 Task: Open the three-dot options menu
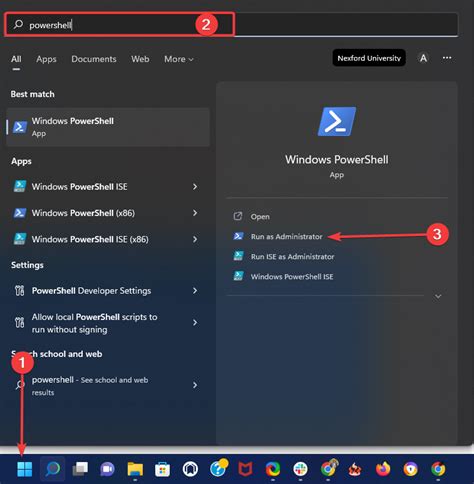pos(447,58)
